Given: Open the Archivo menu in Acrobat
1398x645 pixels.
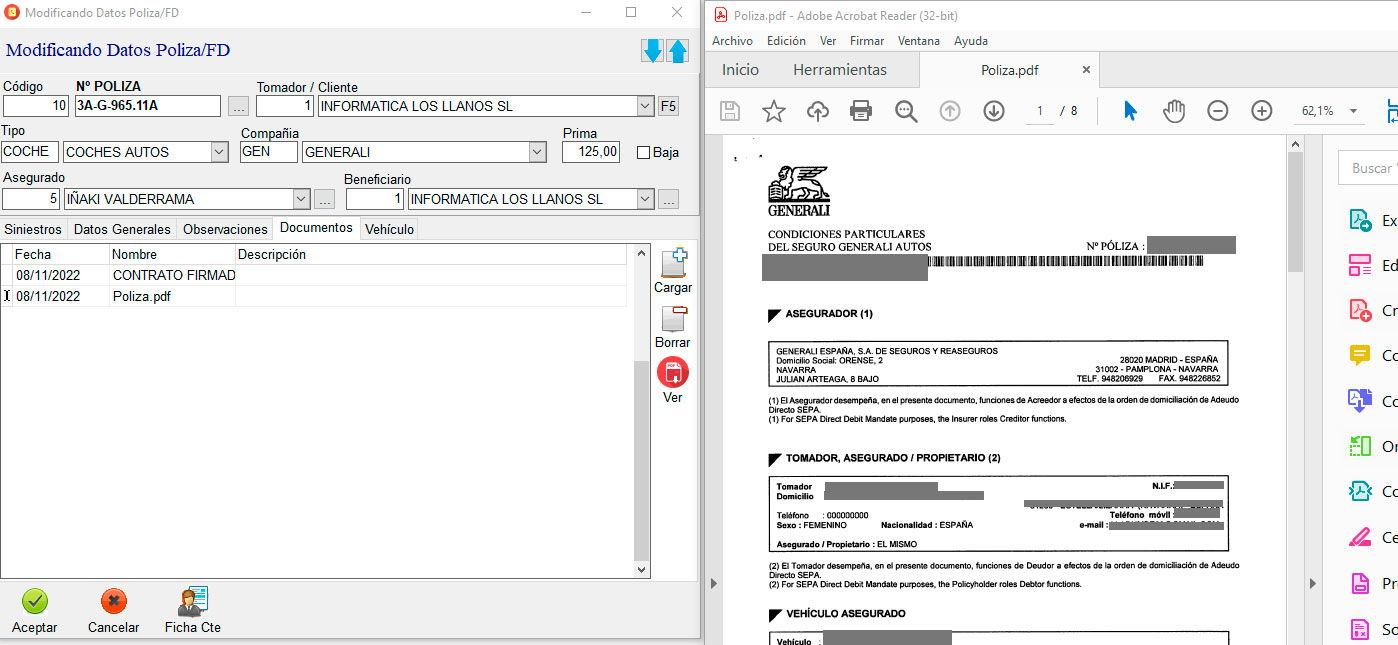Looking at the screenshot, I should [x=732, y=41].
